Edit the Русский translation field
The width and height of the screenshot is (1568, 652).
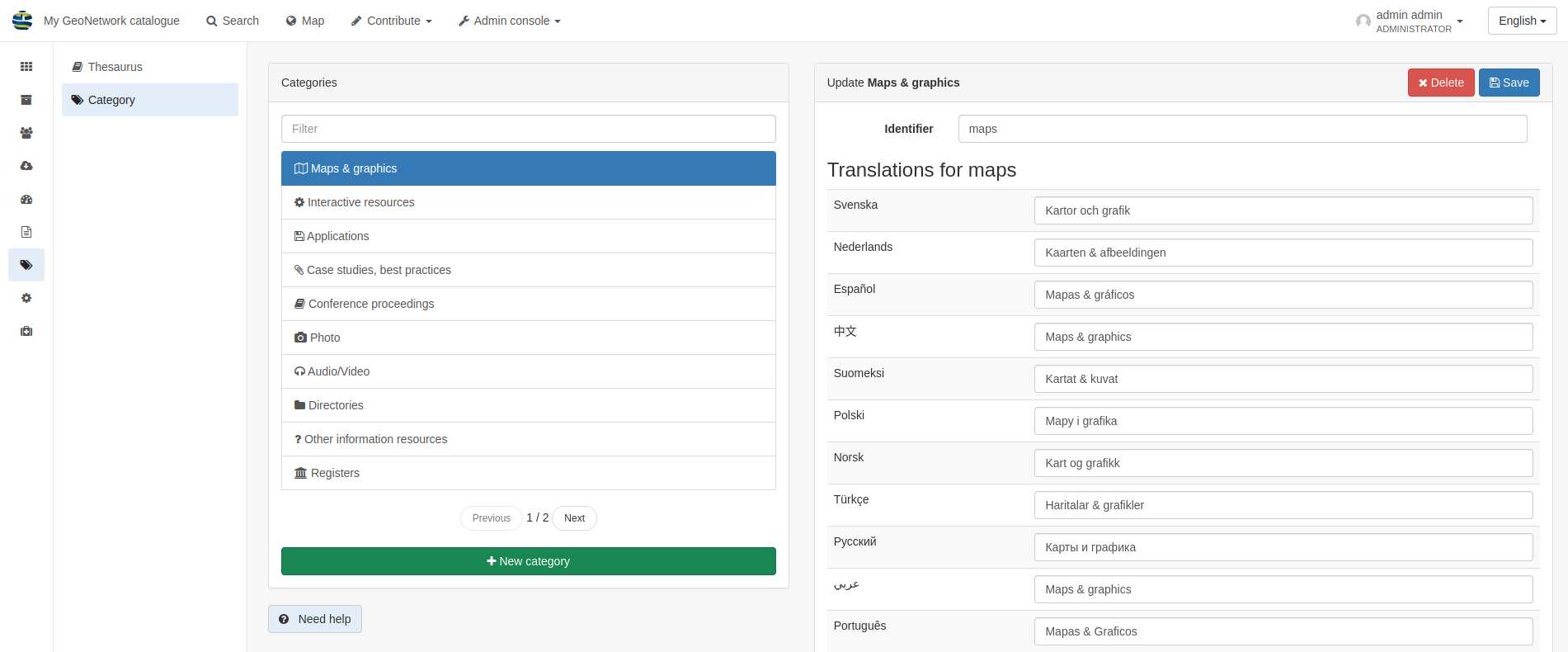coord(1283,547)
